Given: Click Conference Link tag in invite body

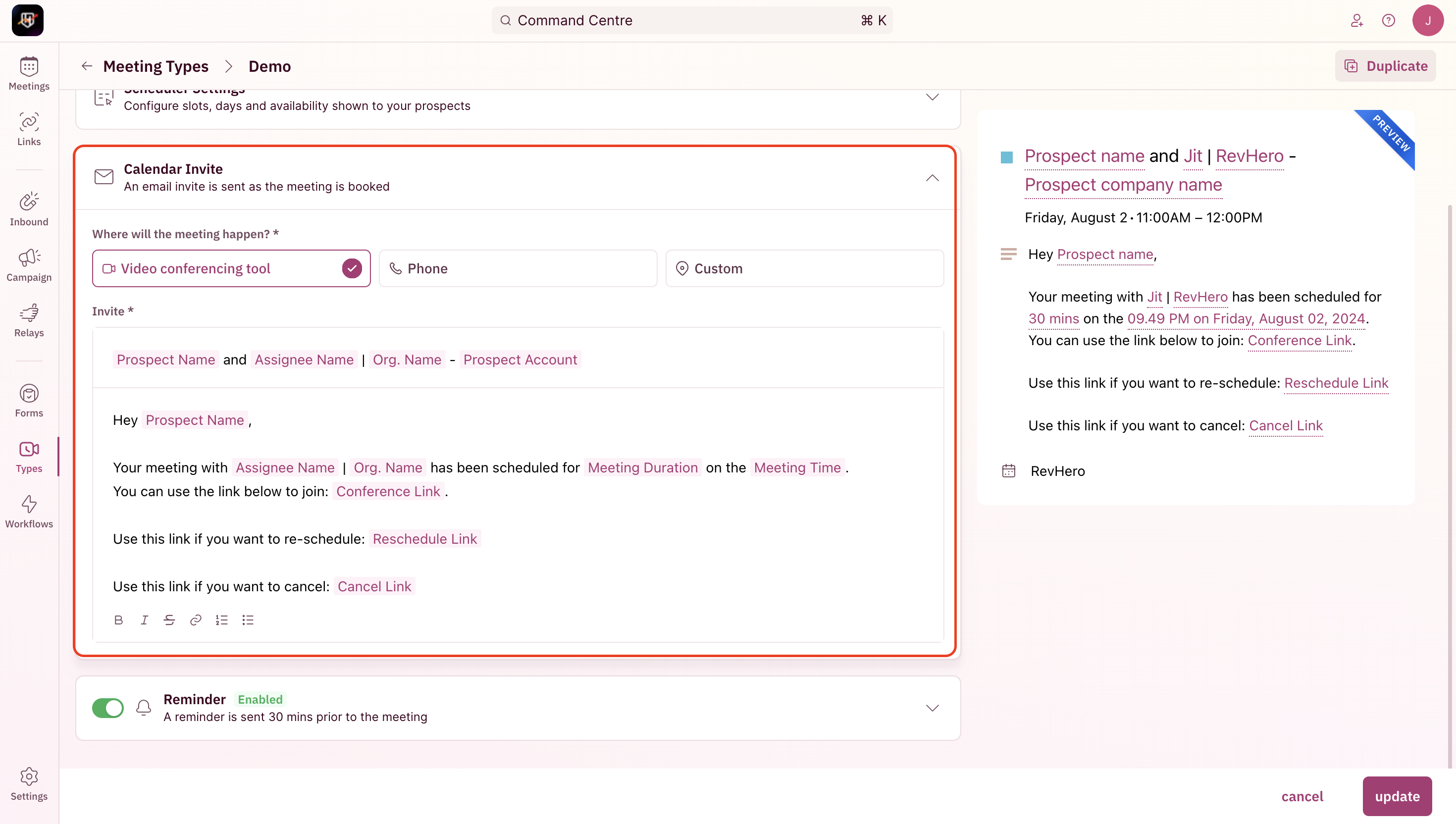Looking at the screenshot, I should pos(388,491).
